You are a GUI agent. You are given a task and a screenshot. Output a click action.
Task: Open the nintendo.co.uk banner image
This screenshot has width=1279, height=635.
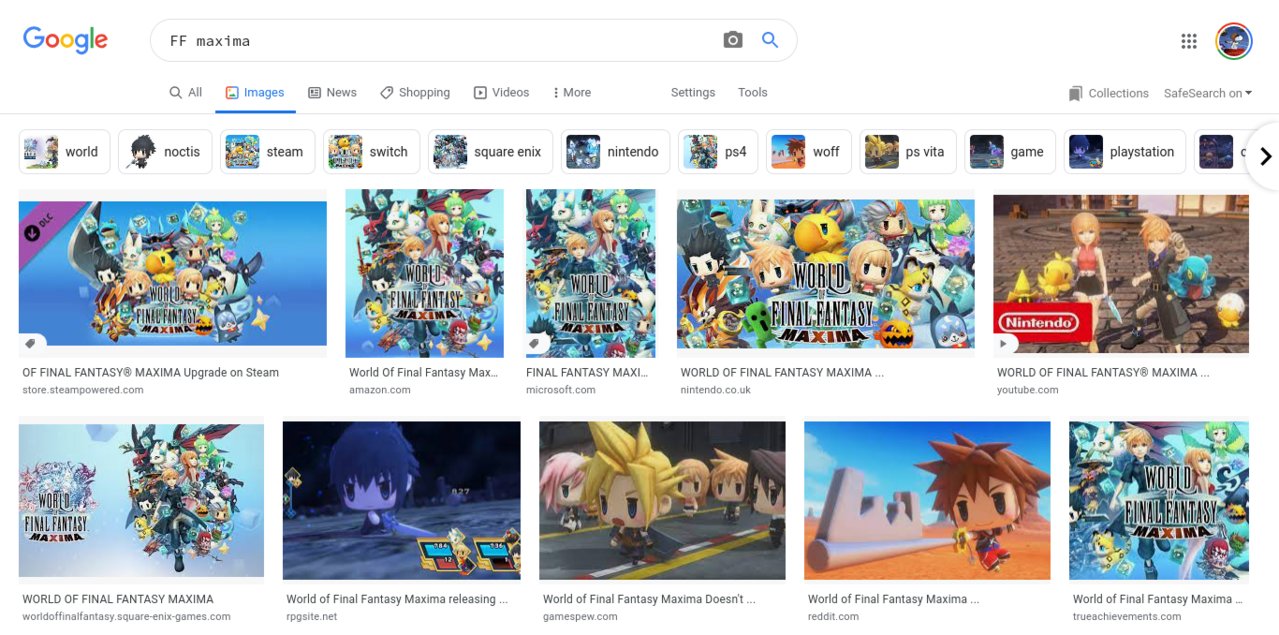(x=826, y=273)
